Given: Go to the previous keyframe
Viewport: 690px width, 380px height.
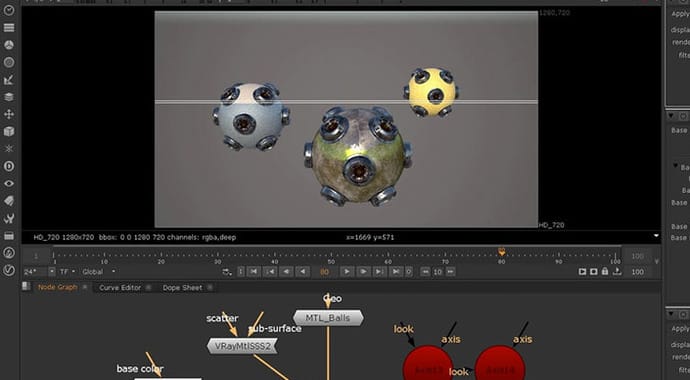Looking at the screenshot, I should click(270, 272).
